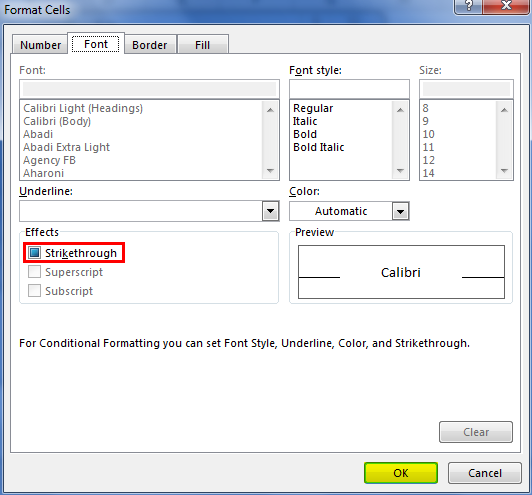532x495 pixels.
Task: Click the Help question mark icon
Action: 468,6
